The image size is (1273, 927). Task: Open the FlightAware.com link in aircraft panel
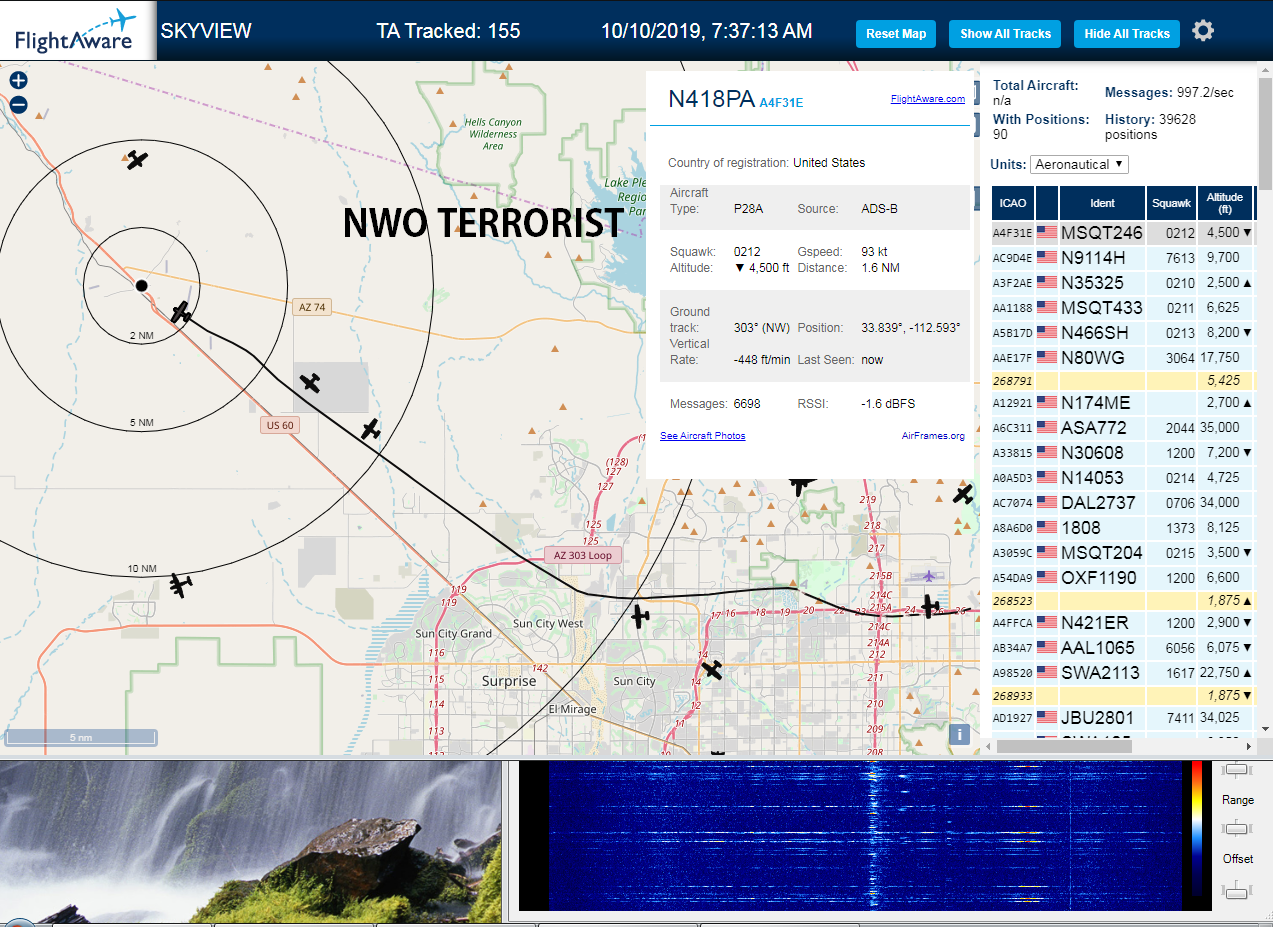pyautogui.click(x=927, y=99)
